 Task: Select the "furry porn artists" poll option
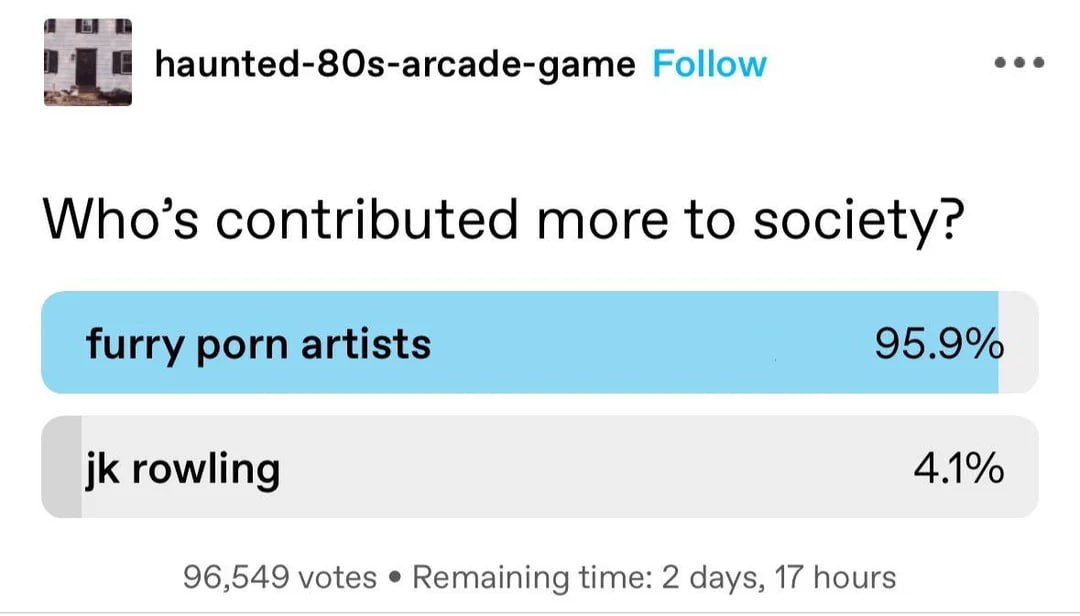(x=258, y=344)
